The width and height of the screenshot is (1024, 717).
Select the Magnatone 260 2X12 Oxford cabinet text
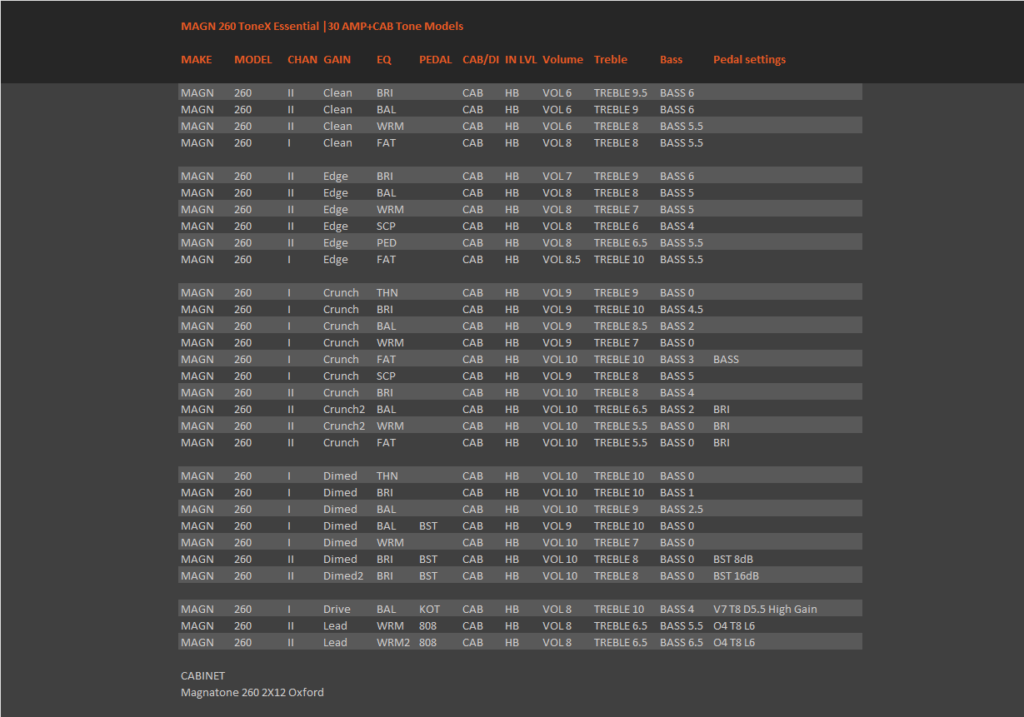pos(252,692)
